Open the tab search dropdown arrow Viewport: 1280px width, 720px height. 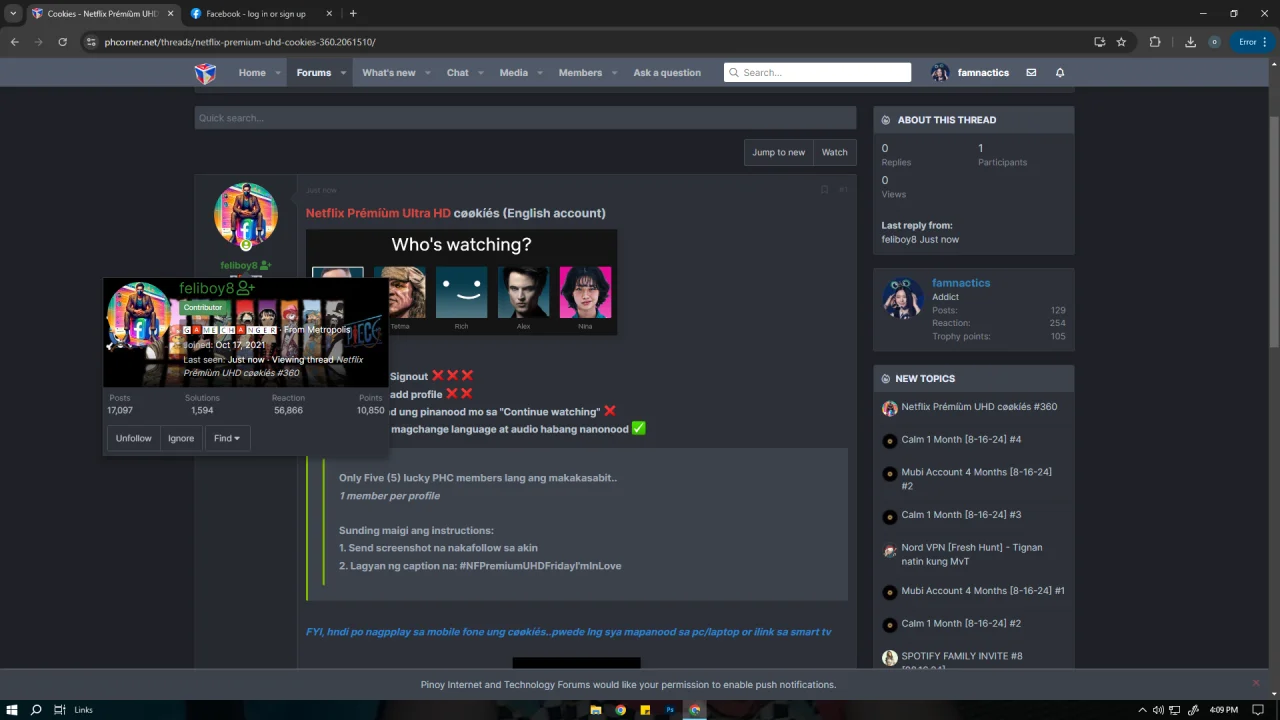(x=13, y=14)
